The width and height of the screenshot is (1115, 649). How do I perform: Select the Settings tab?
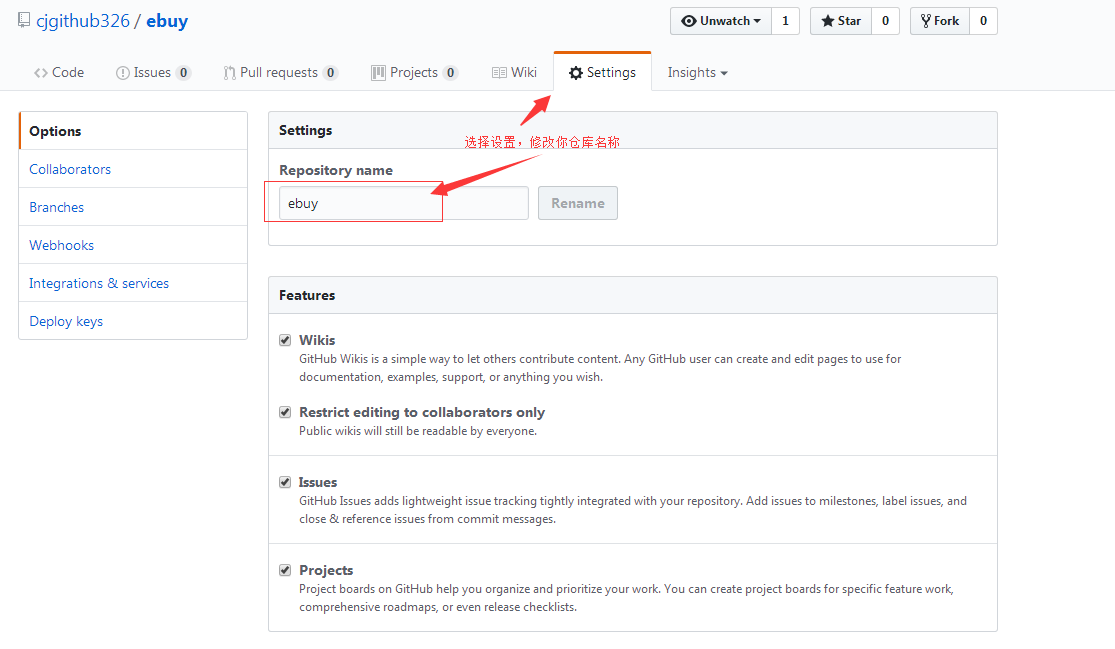coord(602,73)
